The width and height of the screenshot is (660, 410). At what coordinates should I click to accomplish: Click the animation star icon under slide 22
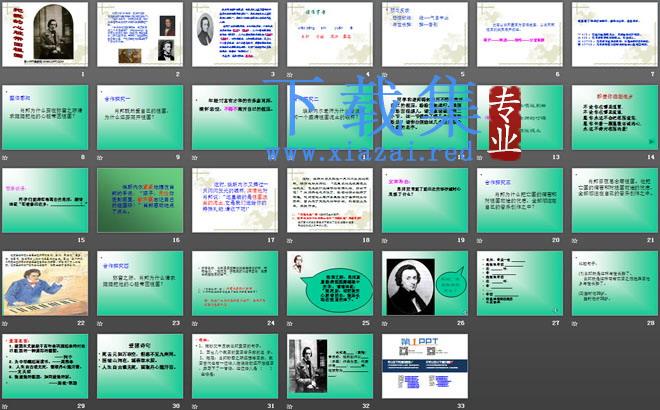[5, 323]
